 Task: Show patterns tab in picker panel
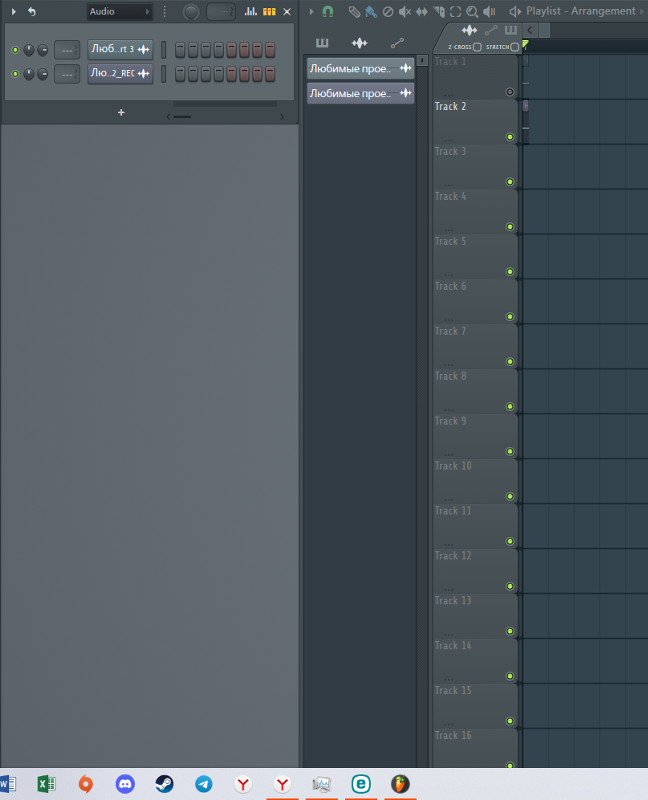tap(322, 43)
